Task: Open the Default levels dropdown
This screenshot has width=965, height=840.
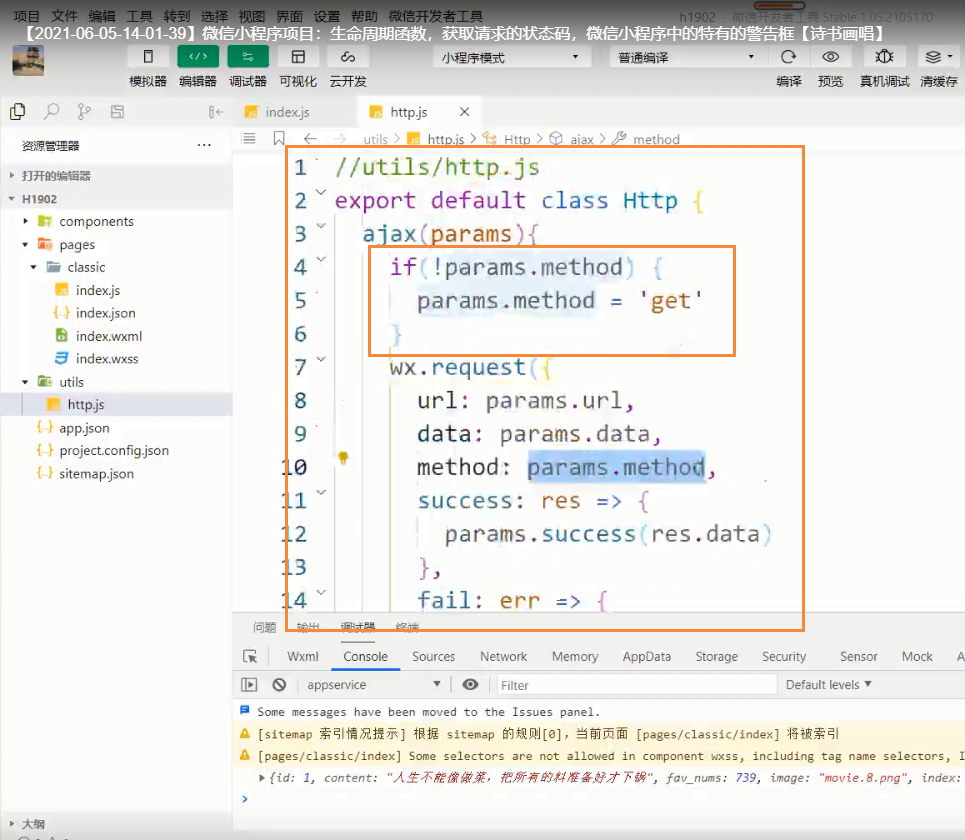Action: point(828,684)
